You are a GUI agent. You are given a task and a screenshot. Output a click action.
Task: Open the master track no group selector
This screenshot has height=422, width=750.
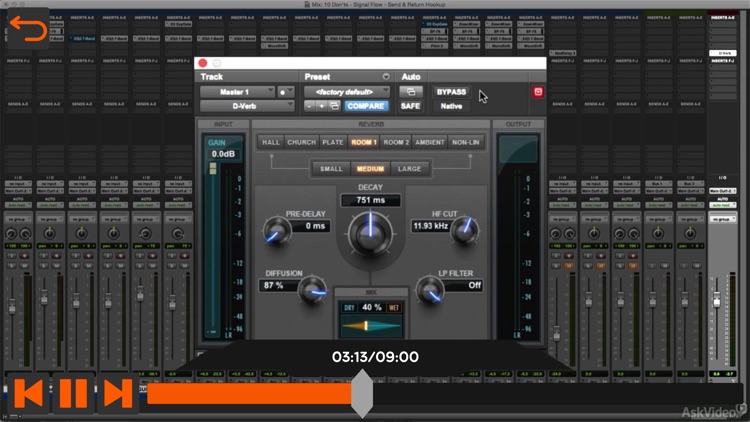723,219
